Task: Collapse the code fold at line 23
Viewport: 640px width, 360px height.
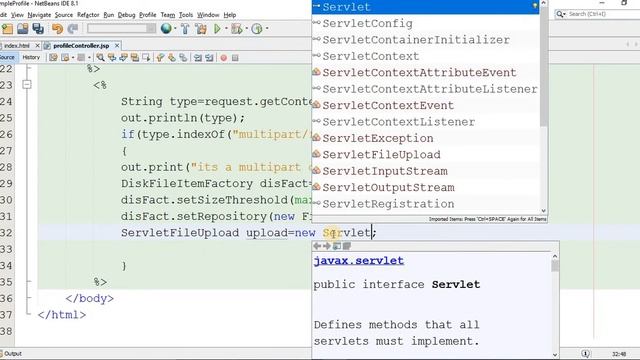Action: pos(27,85)
